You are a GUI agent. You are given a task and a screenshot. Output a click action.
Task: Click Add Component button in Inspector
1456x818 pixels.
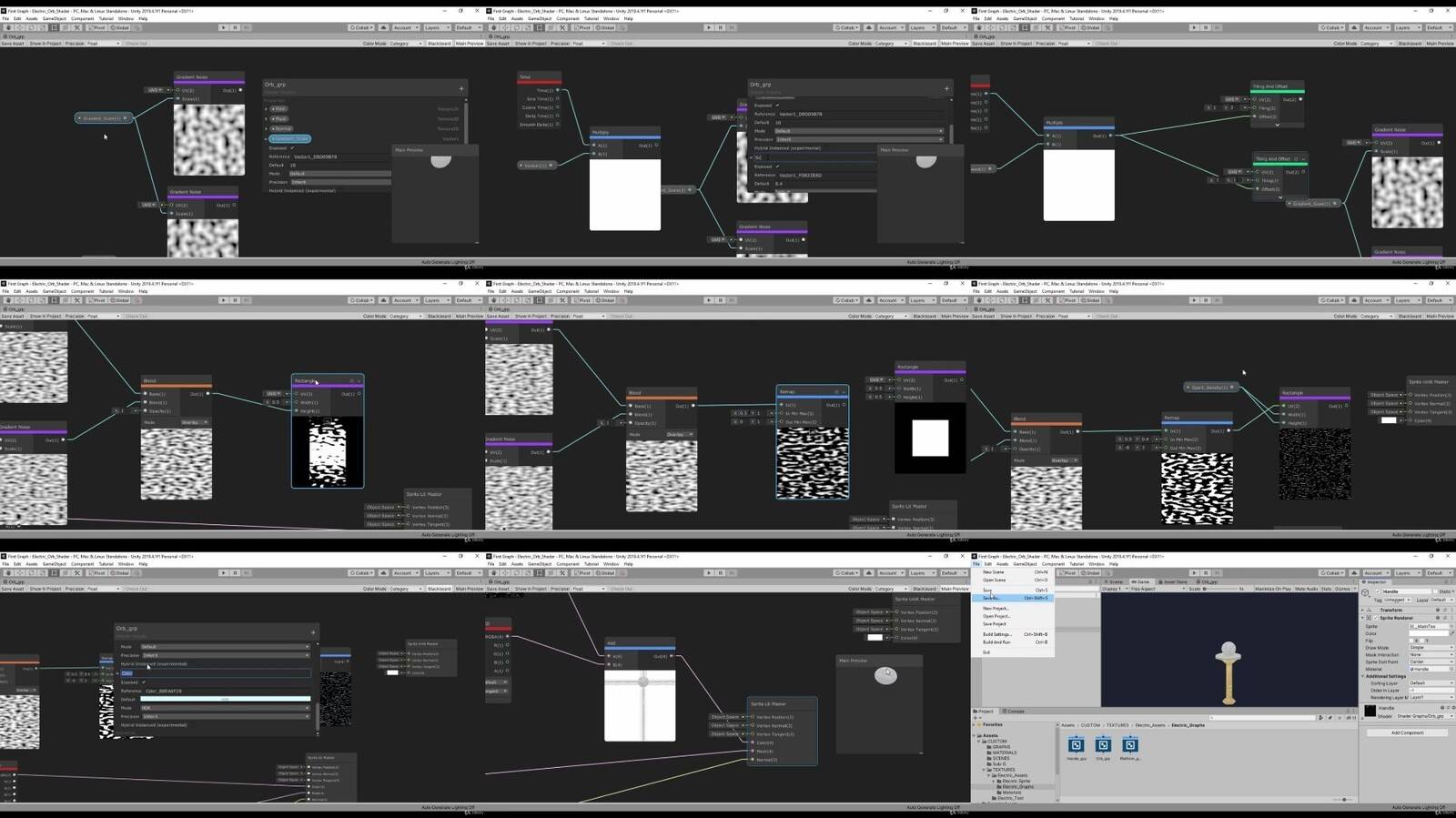[x=1407, y=732]
